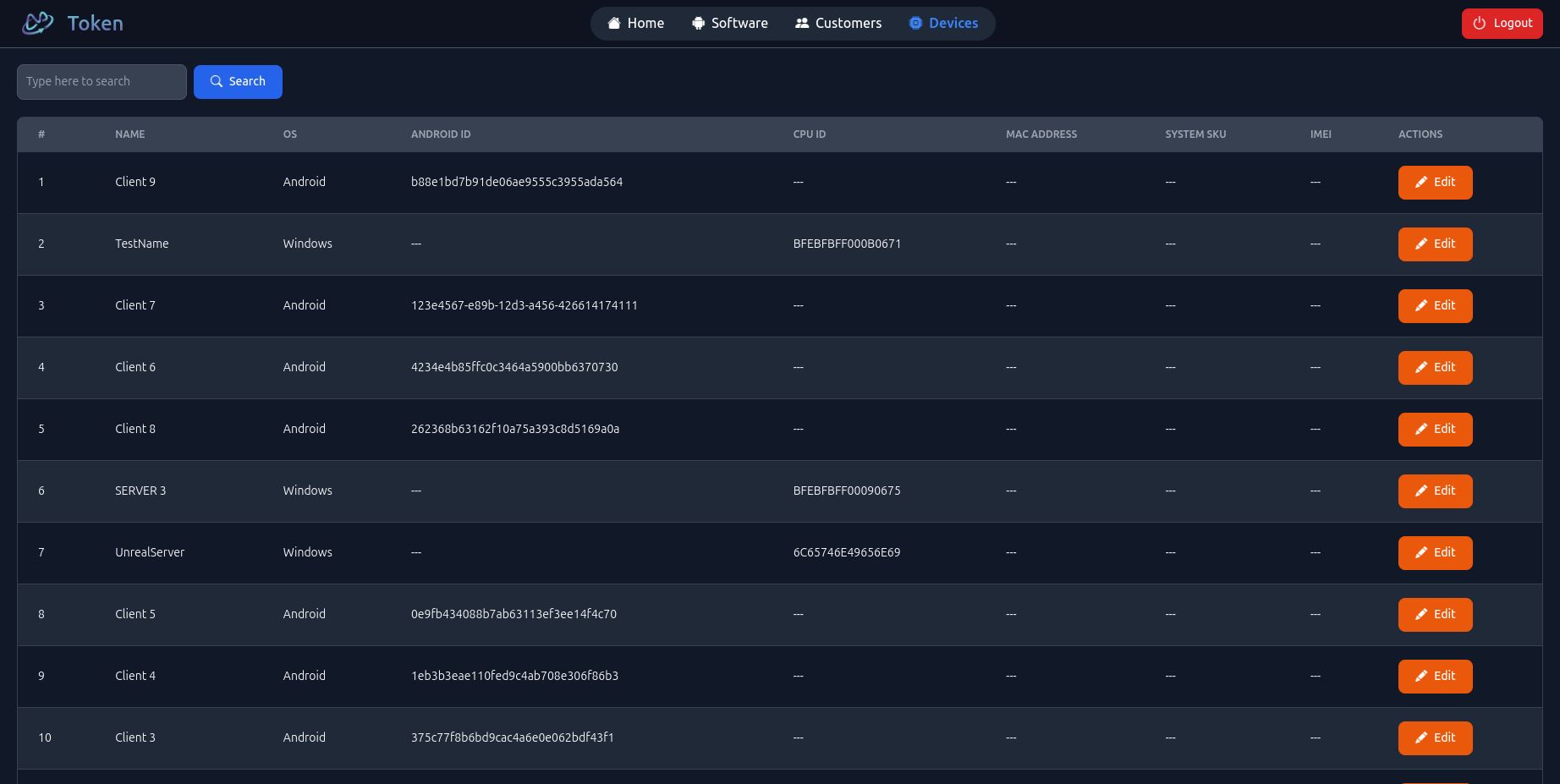1560x784 pixels.
Task: Edit the UnrealServer device row
Action: [1435, 553]
